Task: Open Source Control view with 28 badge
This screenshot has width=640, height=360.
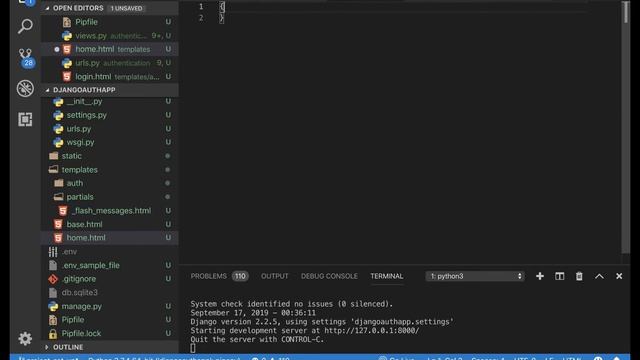Action: [x=25, y=57]
